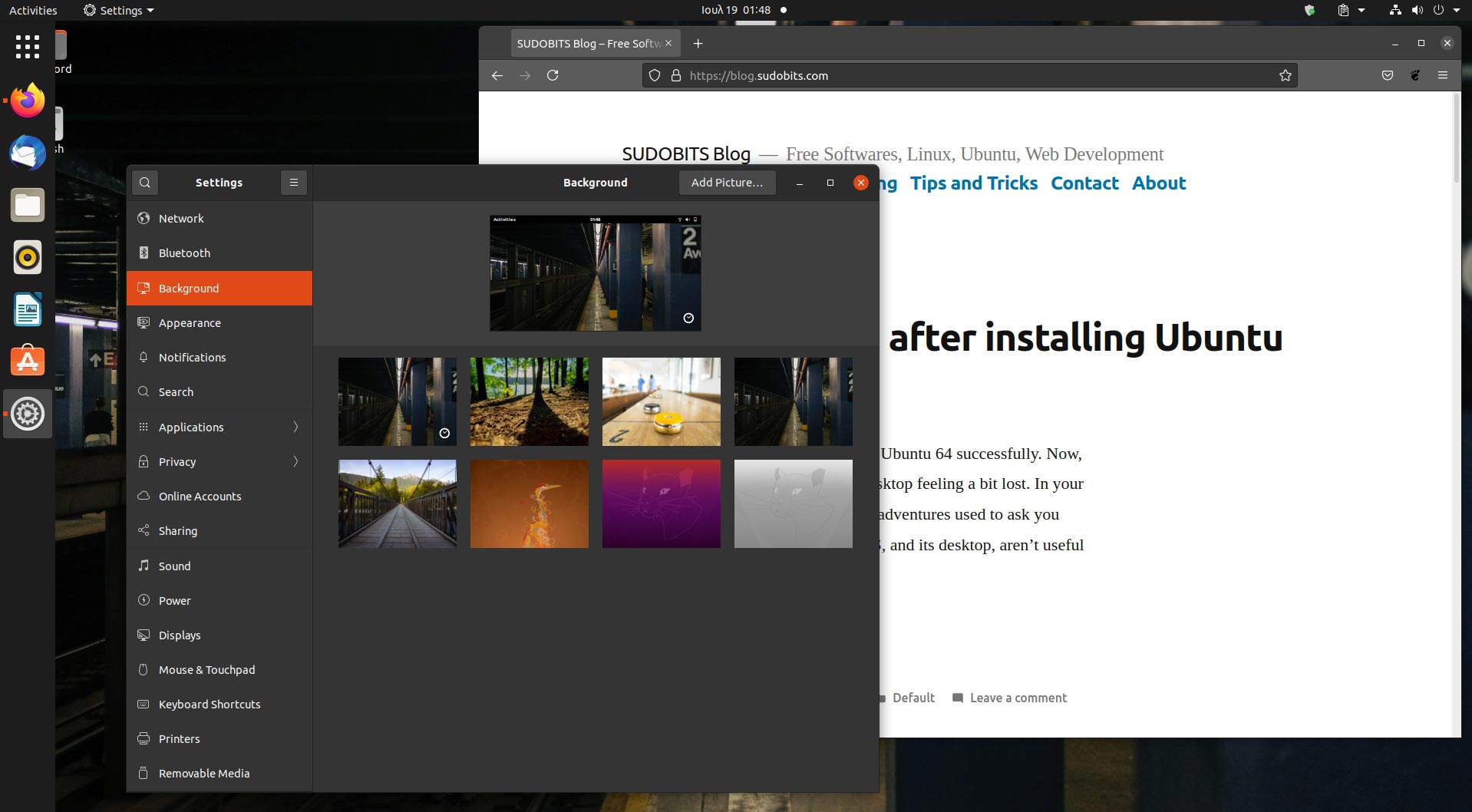Image resolution: width=1472 pixels, height=812 pixels.
Task: Click the Add Picture button
Action: 726,183
